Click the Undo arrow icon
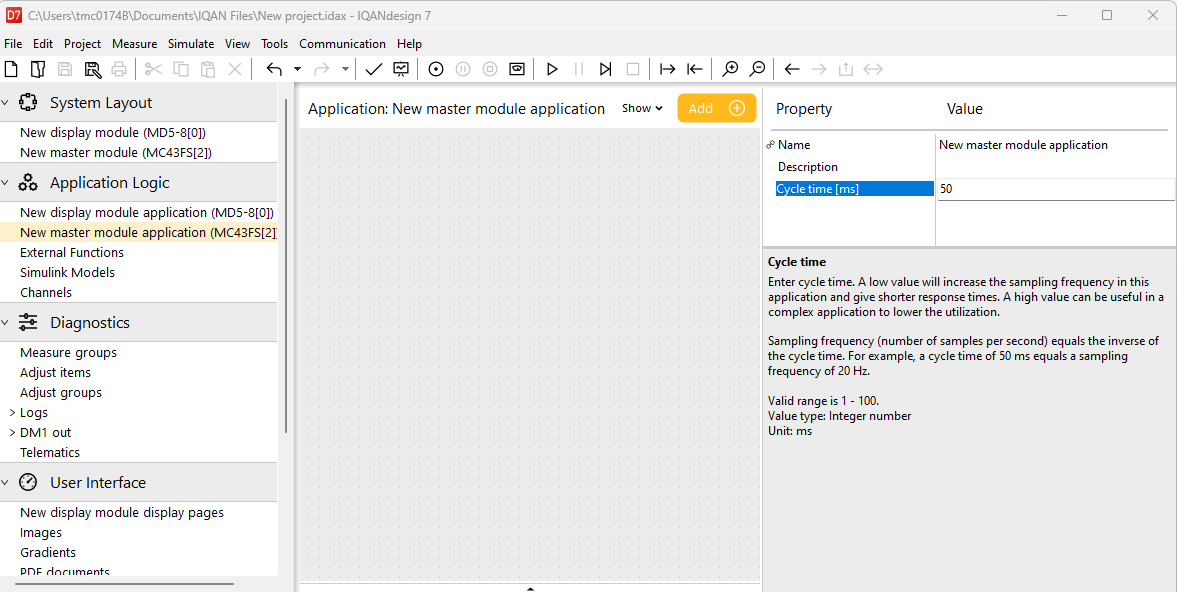Screen dimensions: 1177x592 (x=274, y=69)
